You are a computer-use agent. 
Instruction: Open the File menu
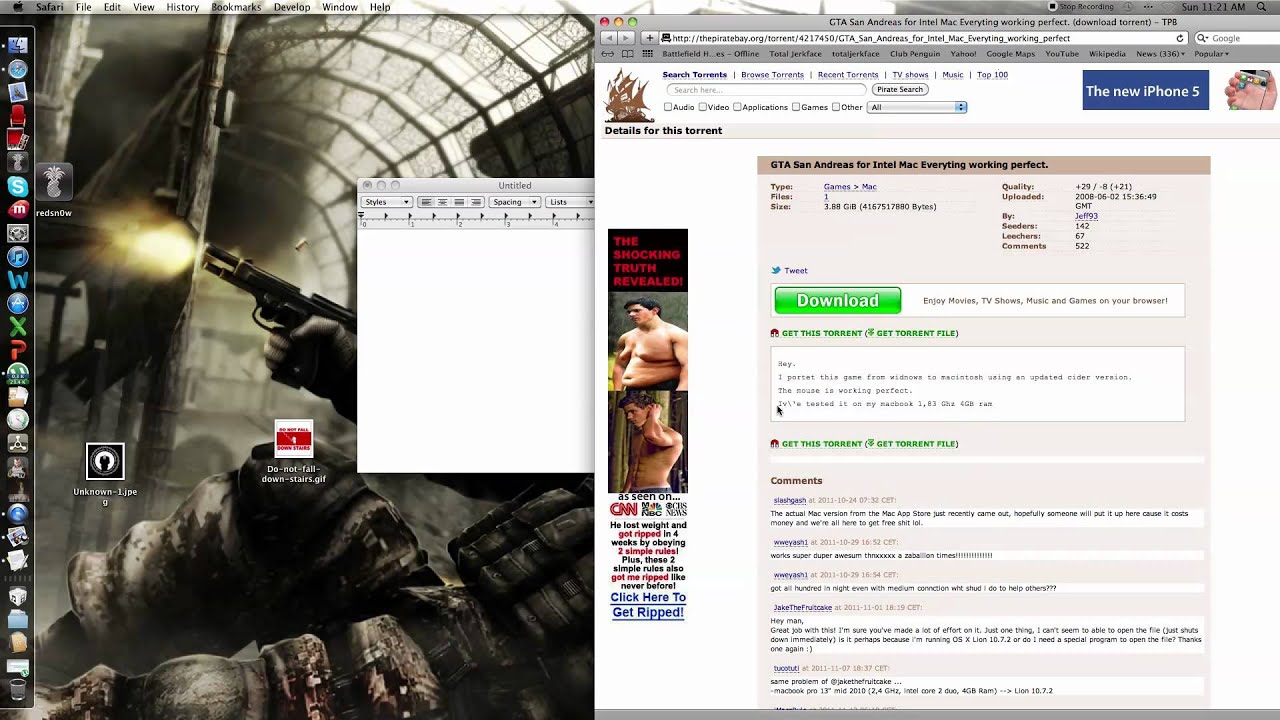[84, 7]
